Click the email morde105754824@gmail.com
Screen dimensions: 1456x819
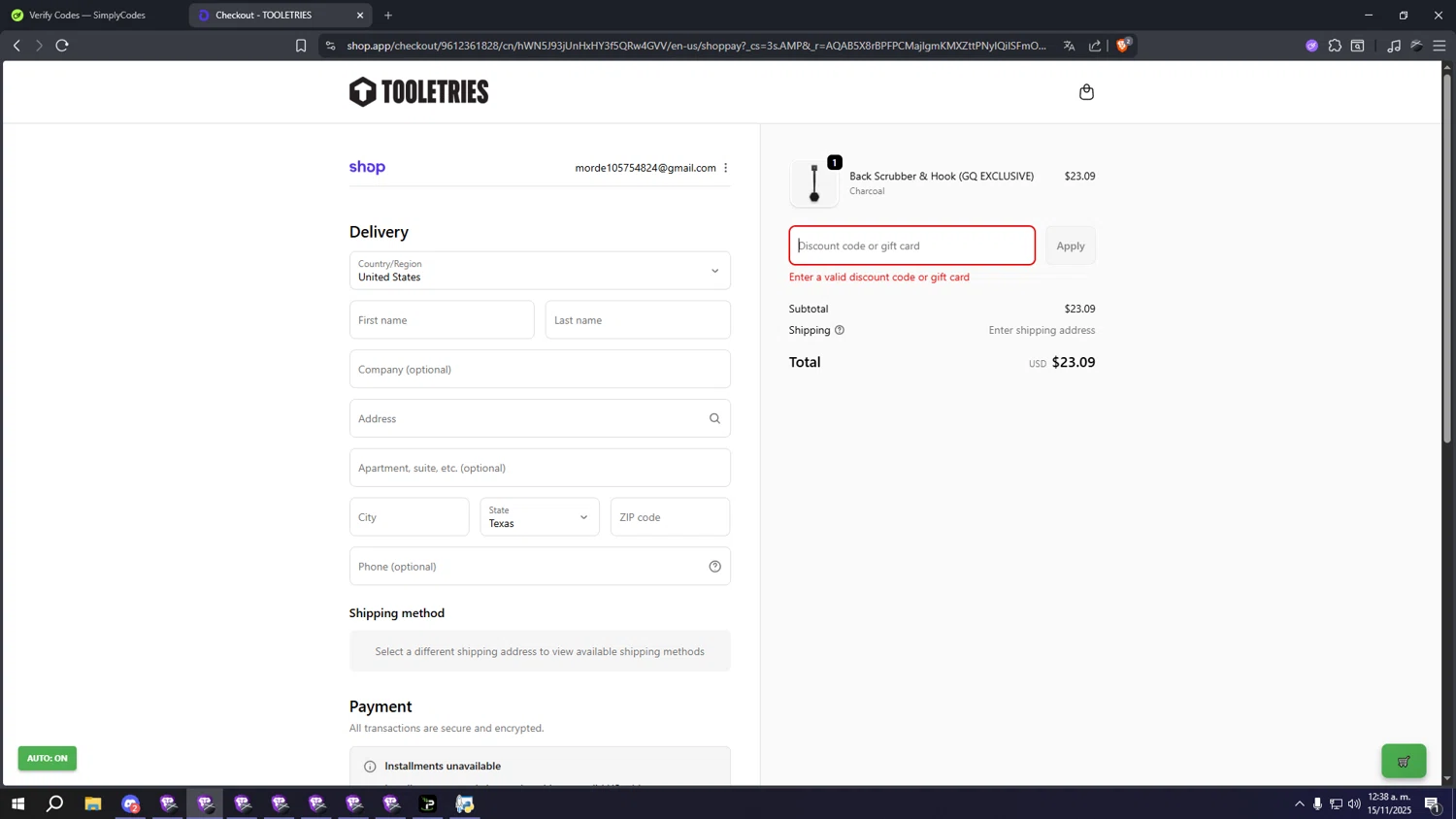pyautogui.click(x=645, y=168)
